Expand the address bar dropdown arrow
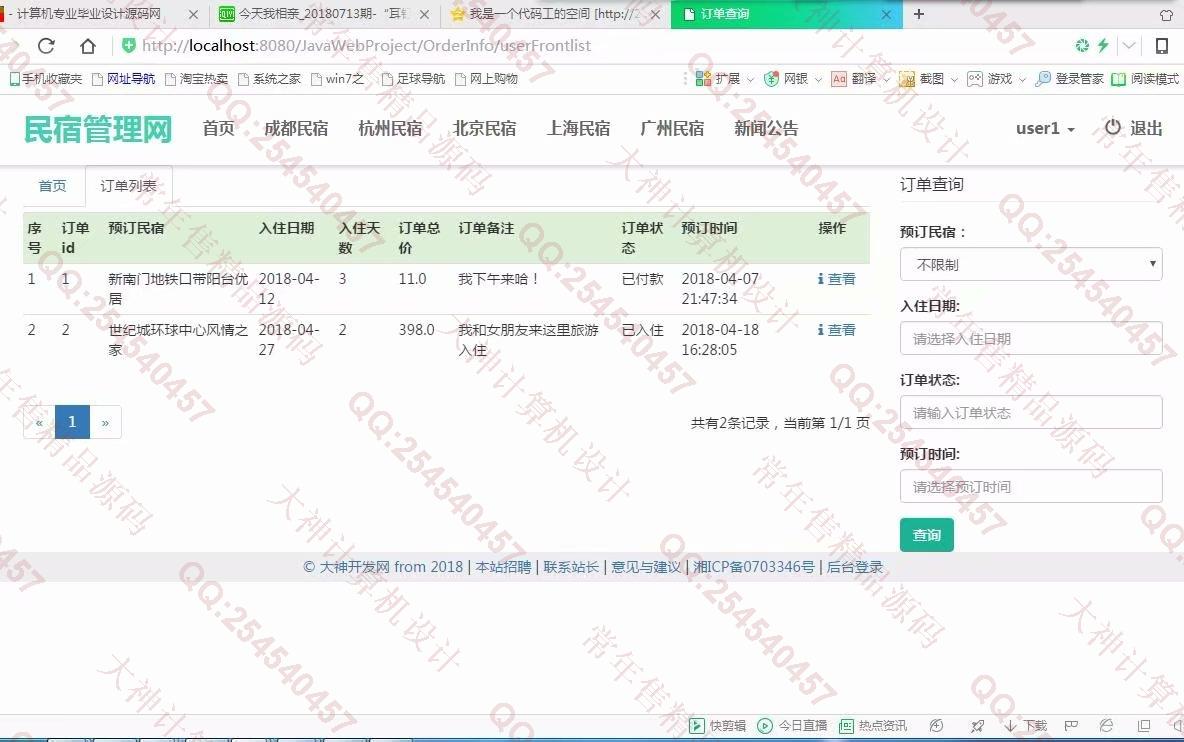 click(1129, 46)
